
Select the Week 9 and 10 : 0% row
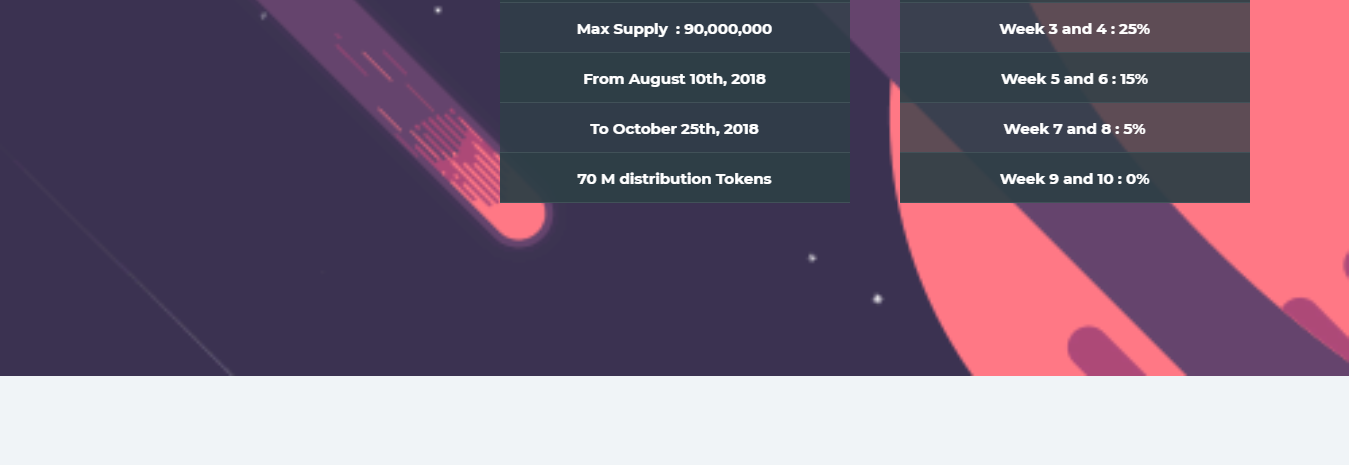[x=1075, y=178]
